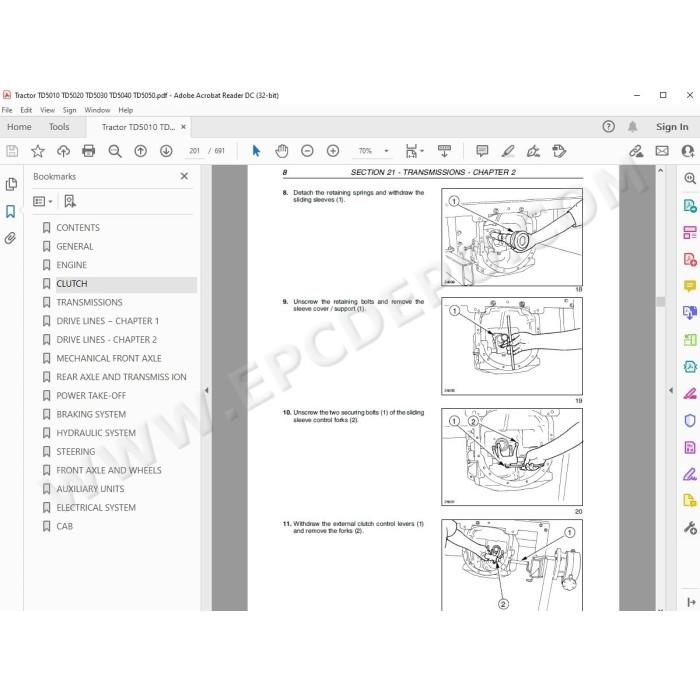The width and height of the screenshot is (700, 700).
Task: Open the Window menu
Action: [97, 110]
